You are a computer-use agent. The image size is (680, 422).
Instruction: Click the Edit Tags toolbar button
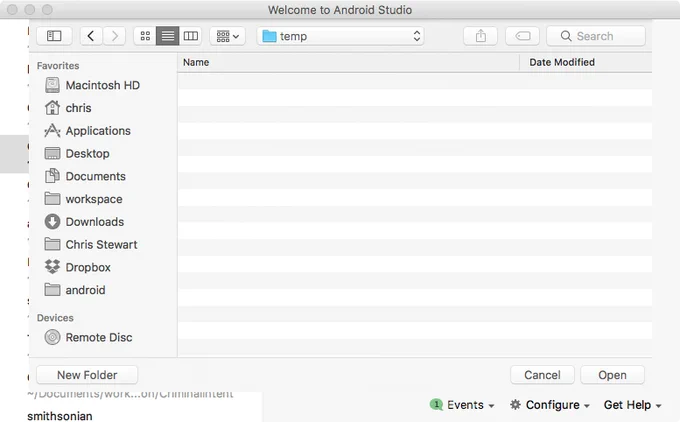(523, 36)
